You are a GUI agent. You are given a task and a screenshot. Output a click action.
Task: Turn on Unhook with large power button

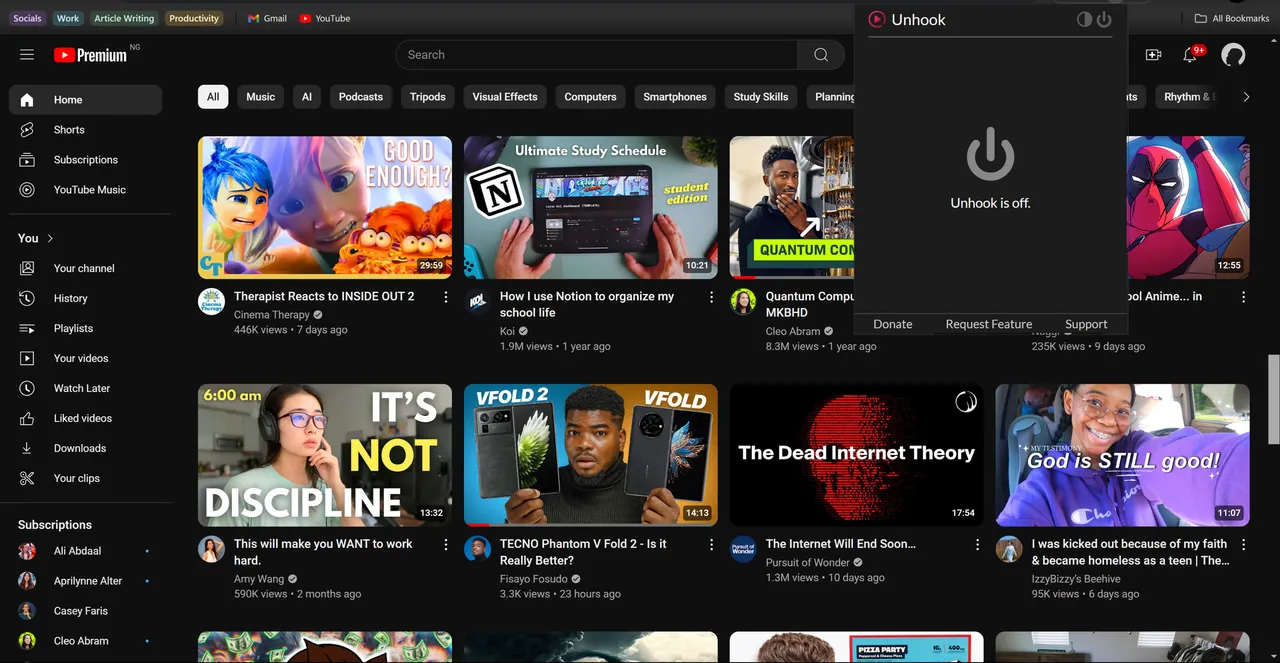point(990,154)
